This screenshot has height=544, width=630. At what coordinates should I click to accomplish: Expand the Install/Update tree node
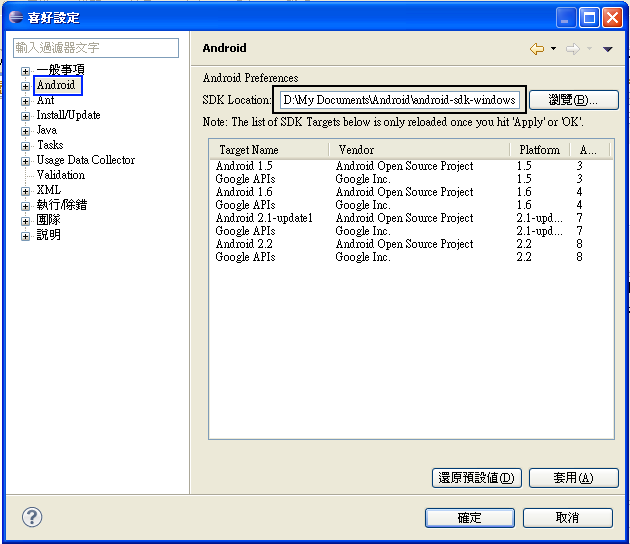pyautogui.click(x=25, y=116)
